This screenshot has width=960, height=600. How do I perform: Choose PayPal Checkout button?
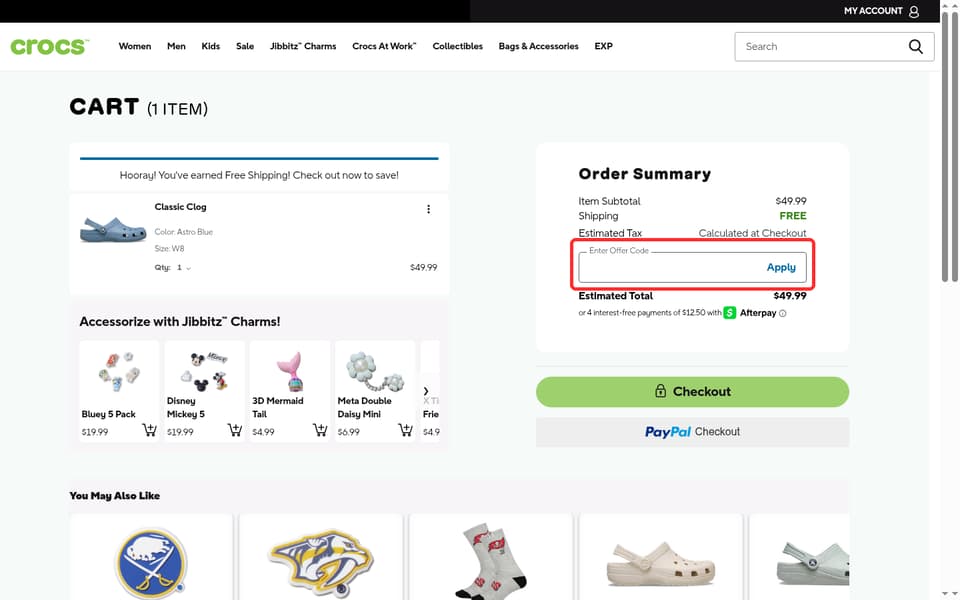click(x=692, y=432)
